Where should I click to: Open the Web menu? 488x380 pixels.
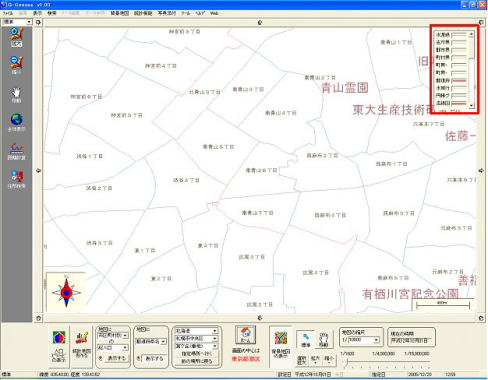(214, 13)
